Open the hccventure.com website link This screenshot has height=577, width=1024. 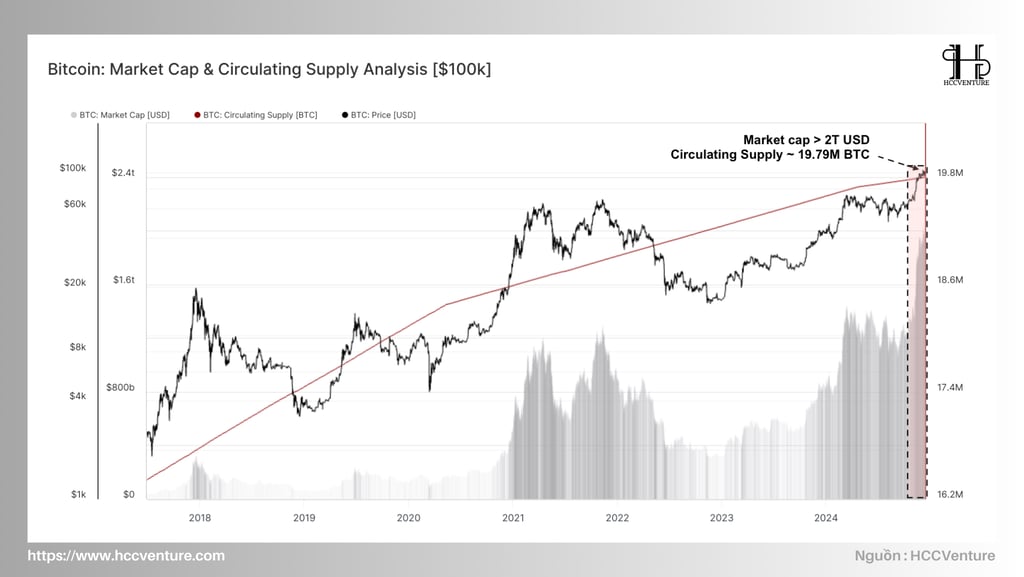126,555
